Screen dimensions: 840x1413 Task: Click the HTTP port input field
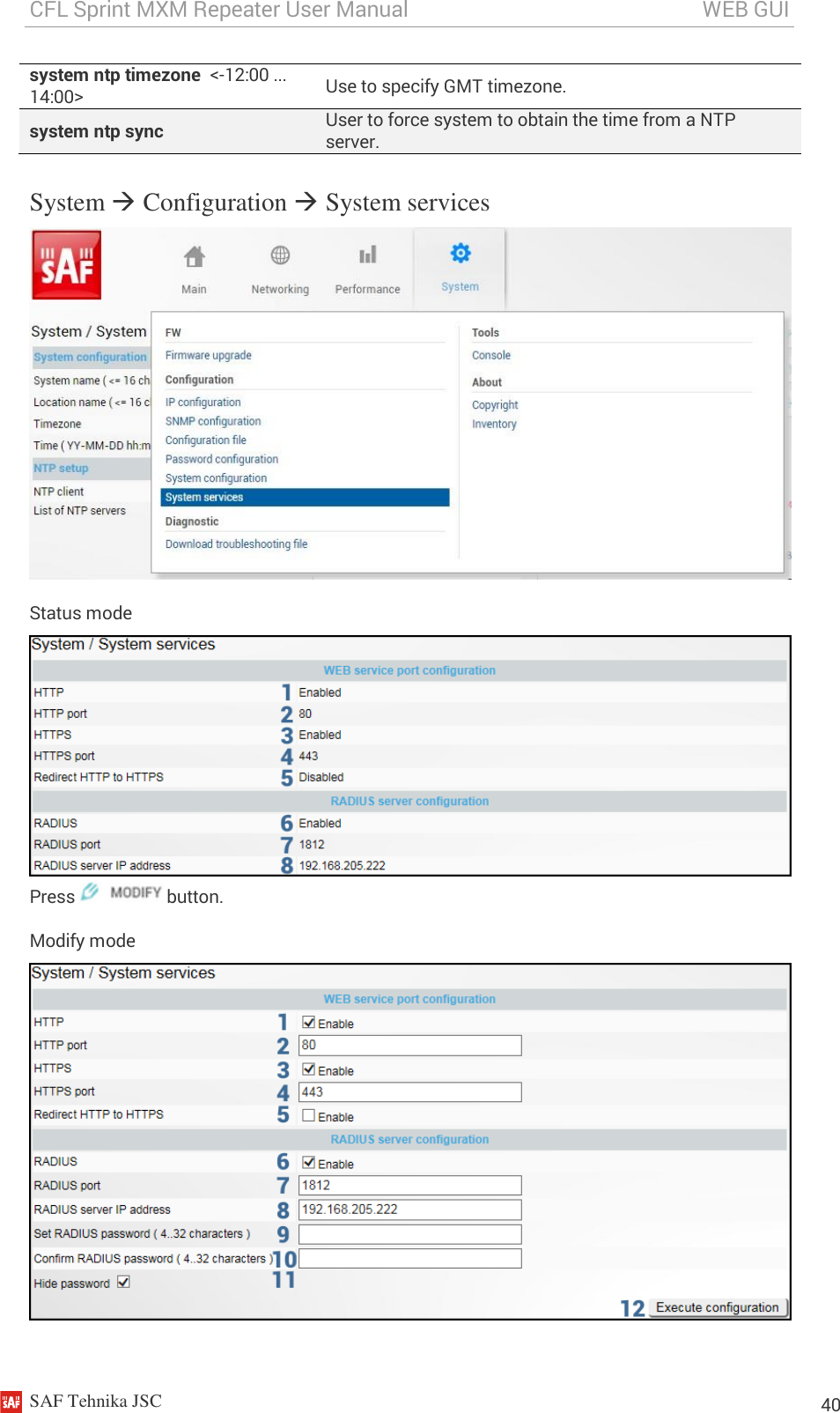pyautogui.click(x=410, y=1046)
